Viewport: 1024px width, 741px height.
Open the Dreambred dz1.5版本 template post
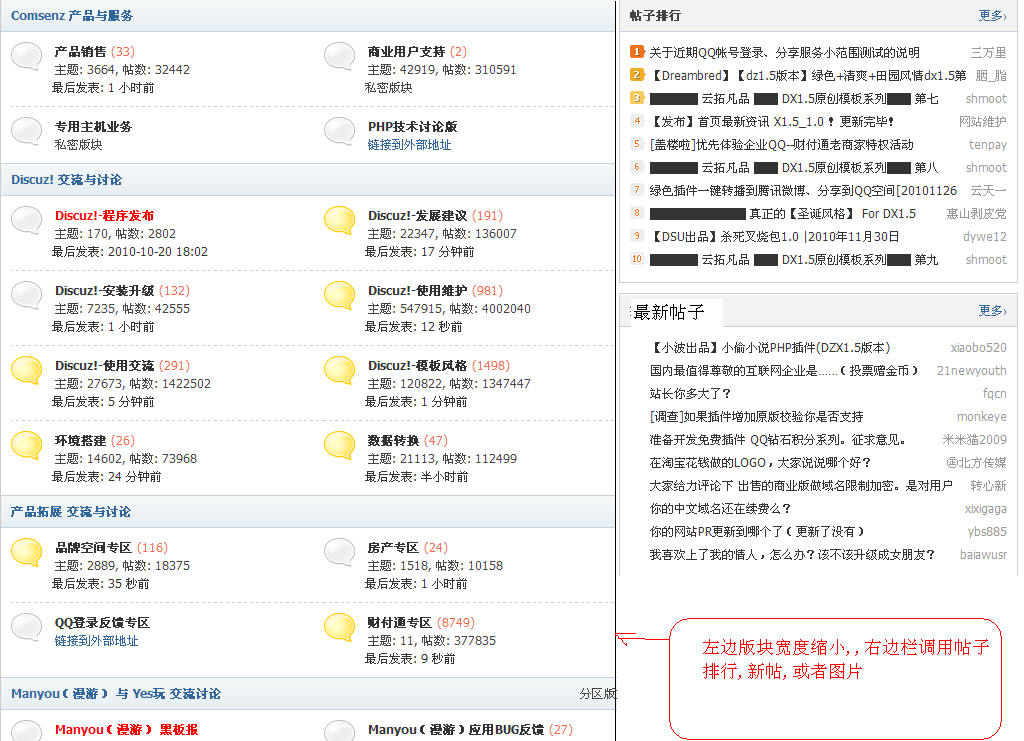pyautogui.click(x=808, y=76)
